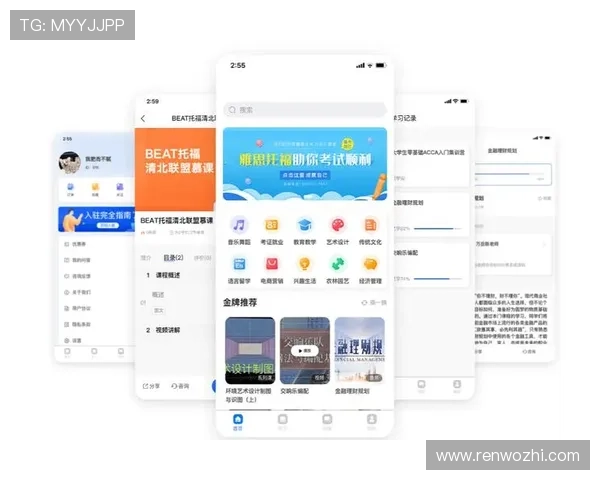
Task: Click the progress bar under 金融理财规划 record
Action: click(x=437, y=229)
